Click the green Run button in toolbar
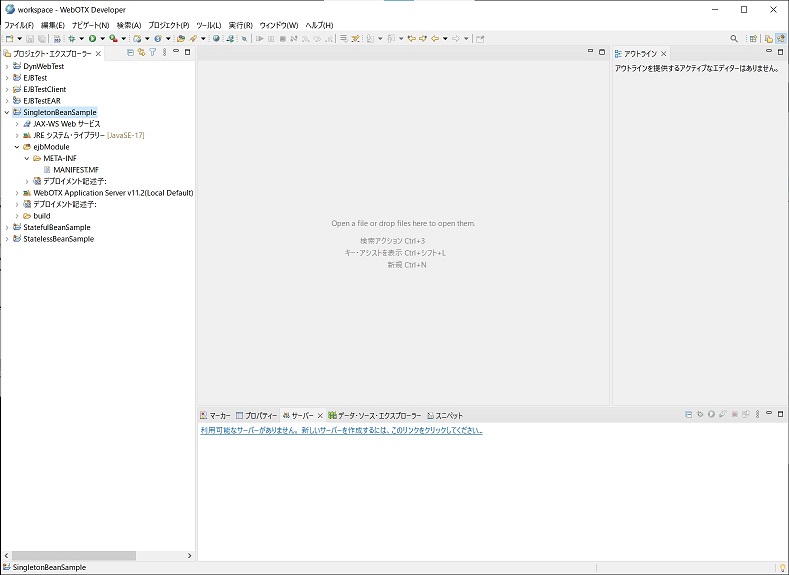This screenshot has width=789, height=575. click(x=93, y=38)
